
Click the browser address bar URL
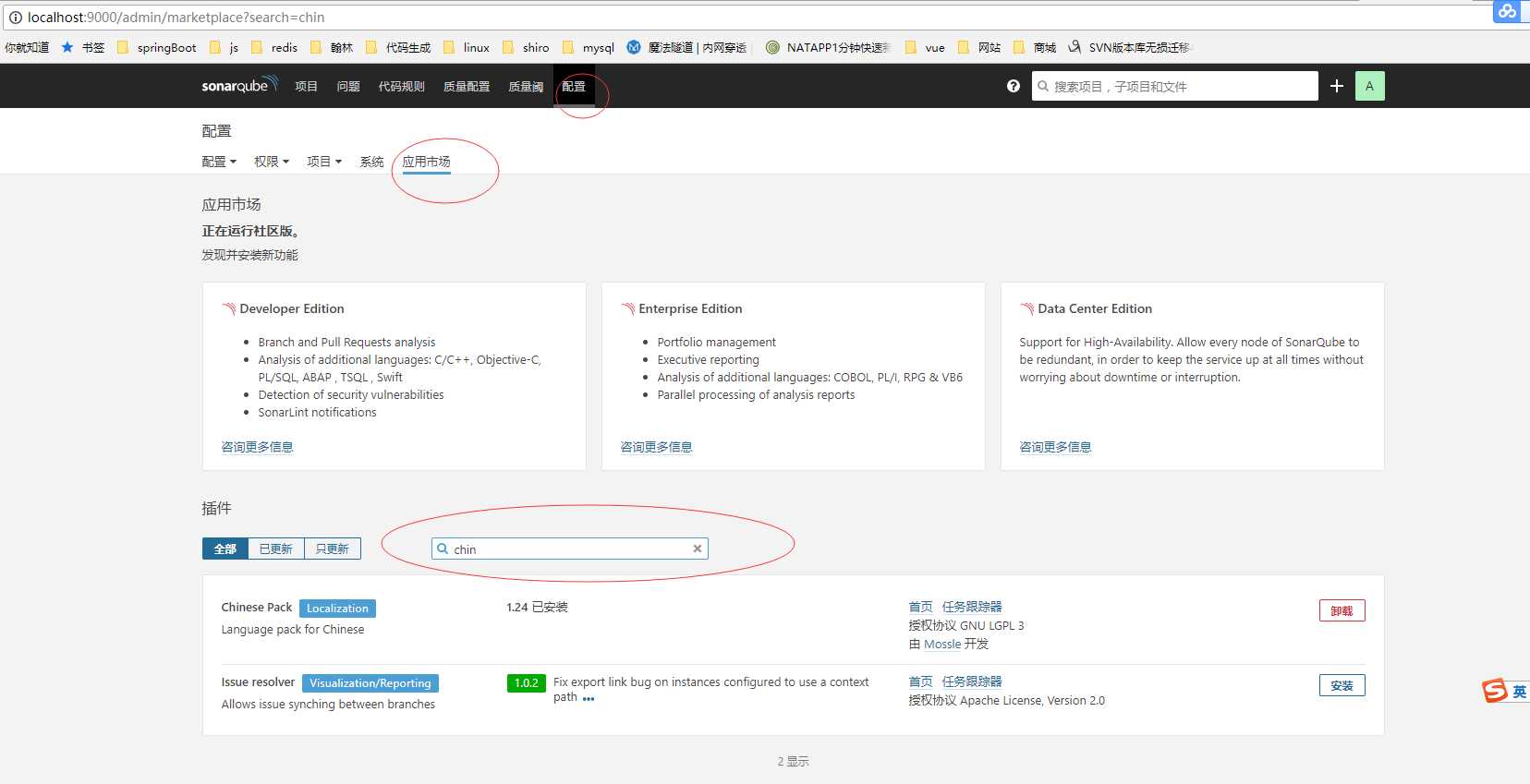pyautogui.click(x=176, y=18)
